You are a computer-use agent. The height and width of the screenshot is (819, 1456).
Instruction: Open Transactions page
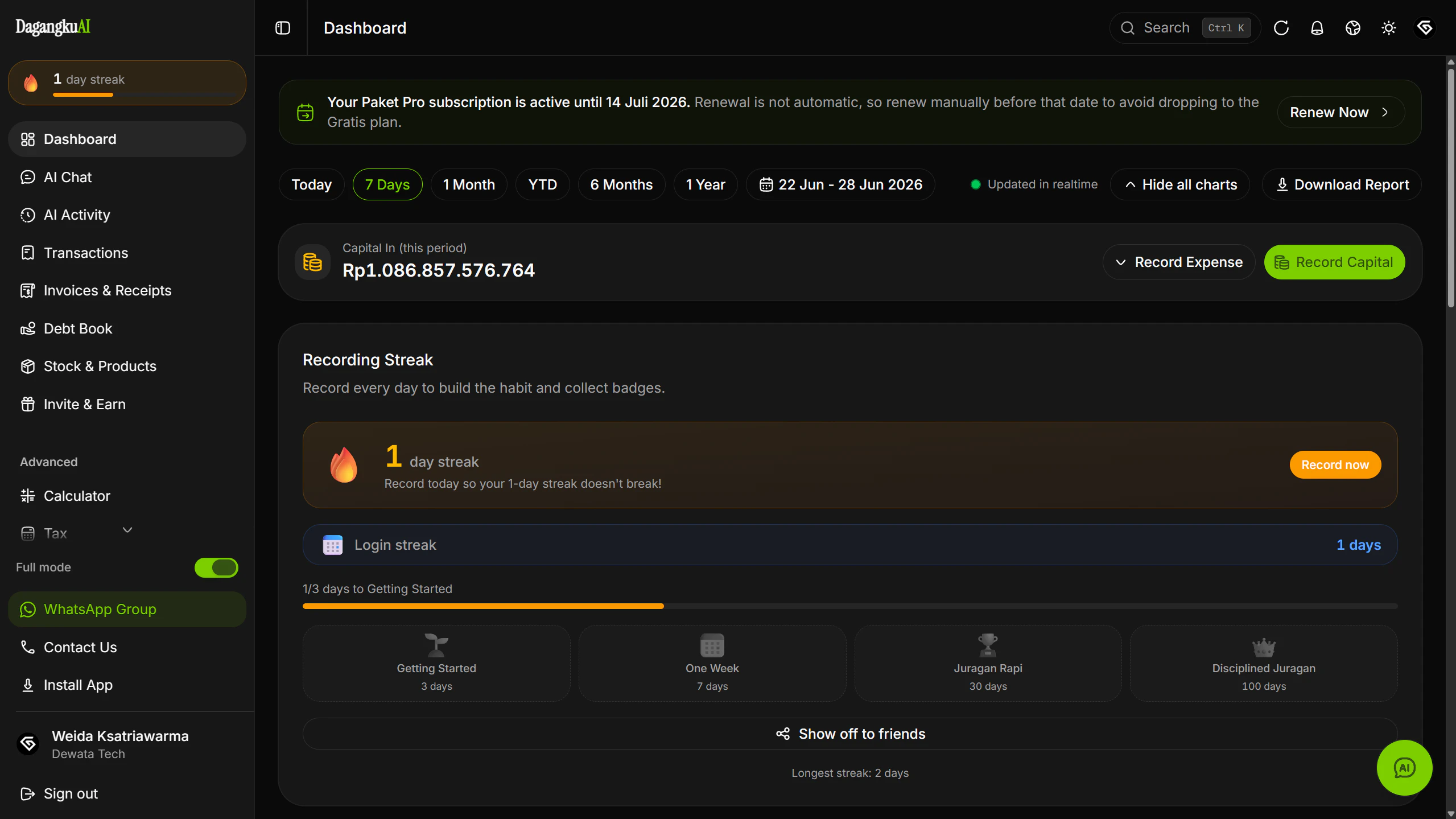point(127,253)
